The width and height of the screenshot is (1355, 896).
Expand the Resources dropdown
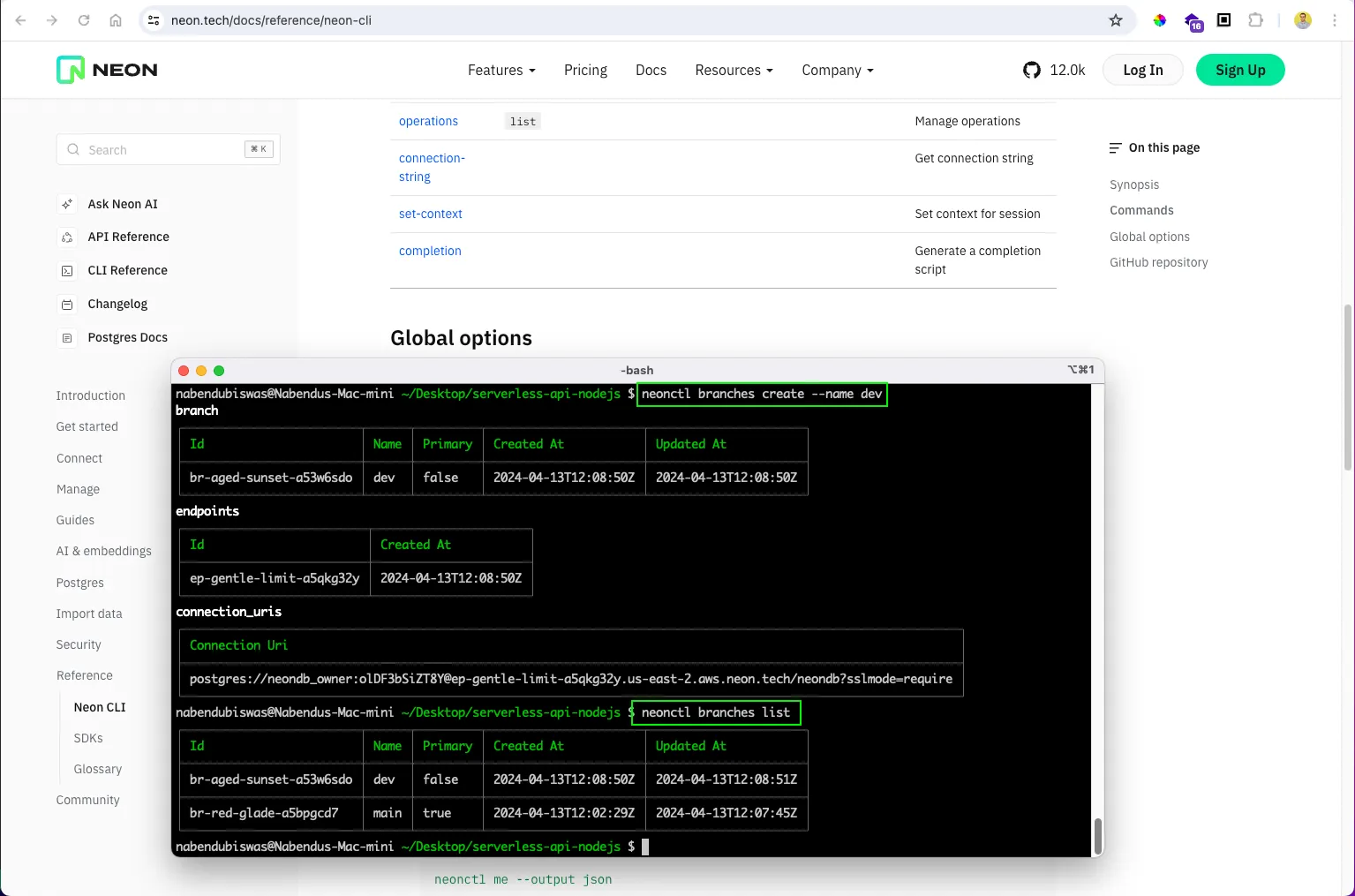(734, 70)
